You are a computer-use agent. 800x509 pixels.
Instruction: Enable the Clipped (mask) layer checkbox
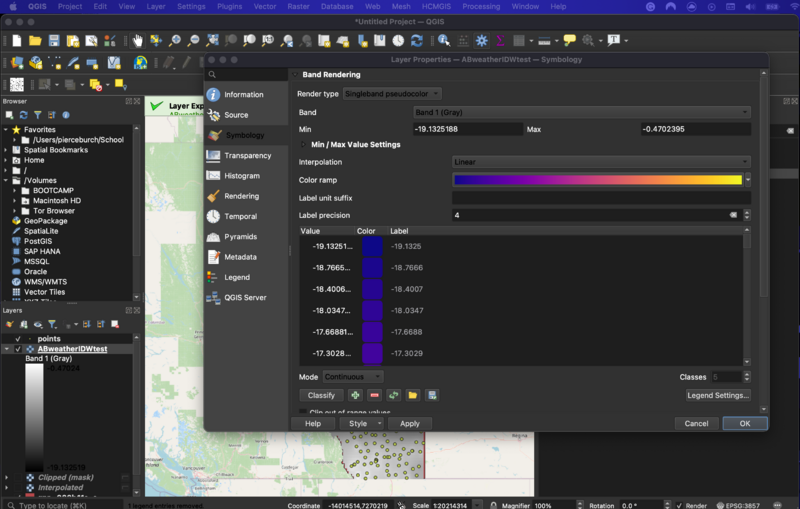click(x=18, y=477)
